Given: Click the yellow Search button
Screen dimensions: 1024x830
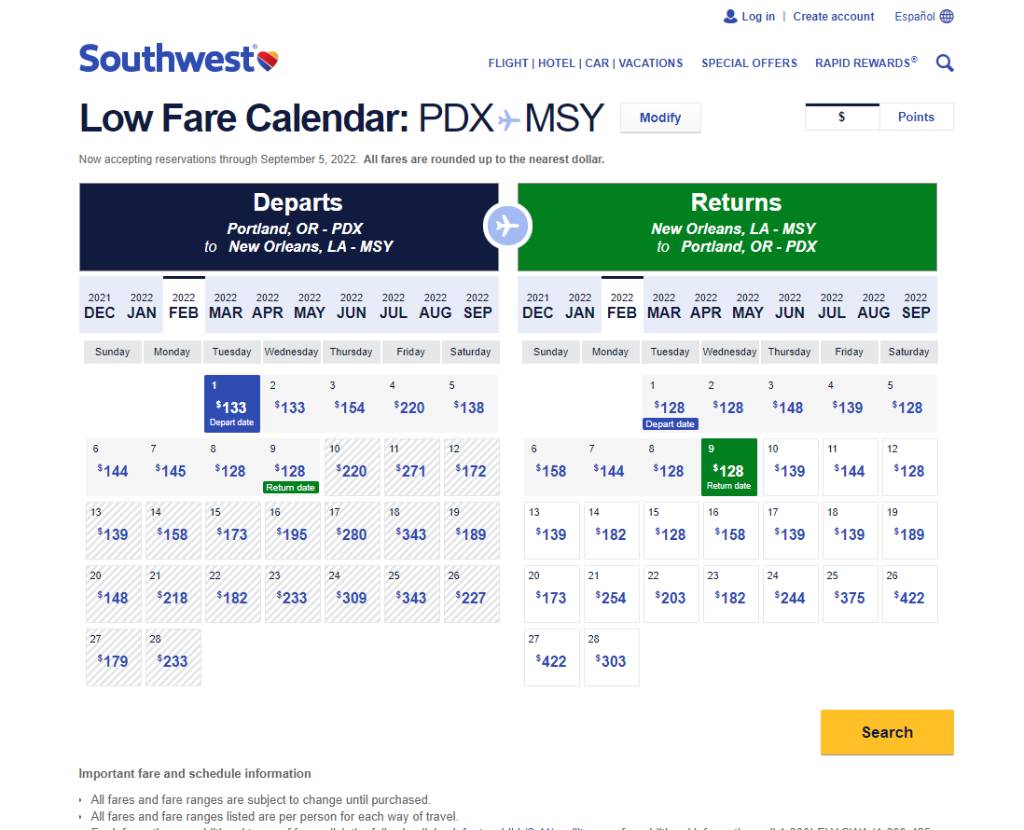Looking at the screenshot, I should point(886,732).
